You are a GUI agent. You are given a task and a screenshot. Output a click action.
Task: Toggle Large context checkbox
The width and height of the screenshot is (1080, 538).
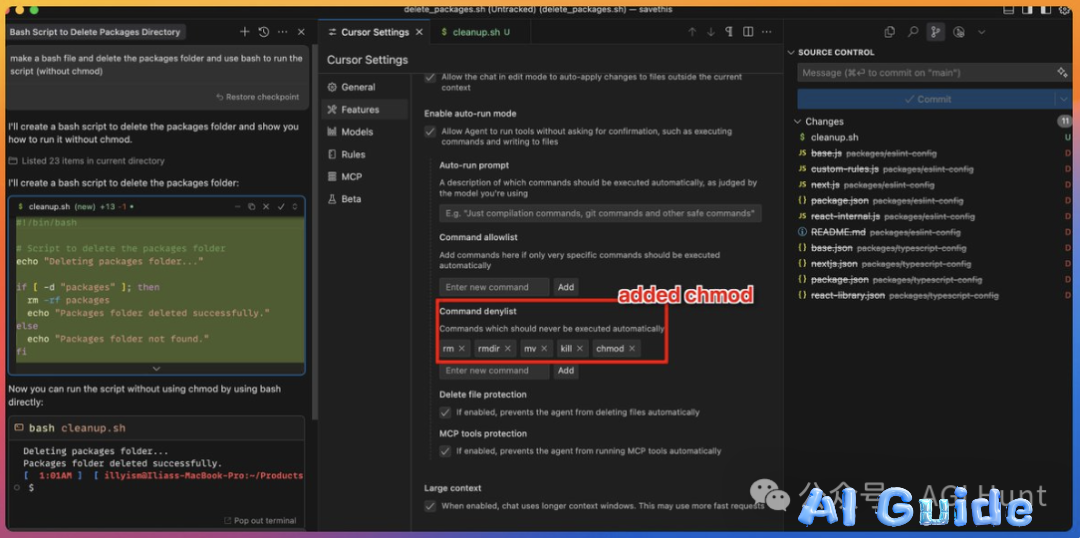coord(430,506)
